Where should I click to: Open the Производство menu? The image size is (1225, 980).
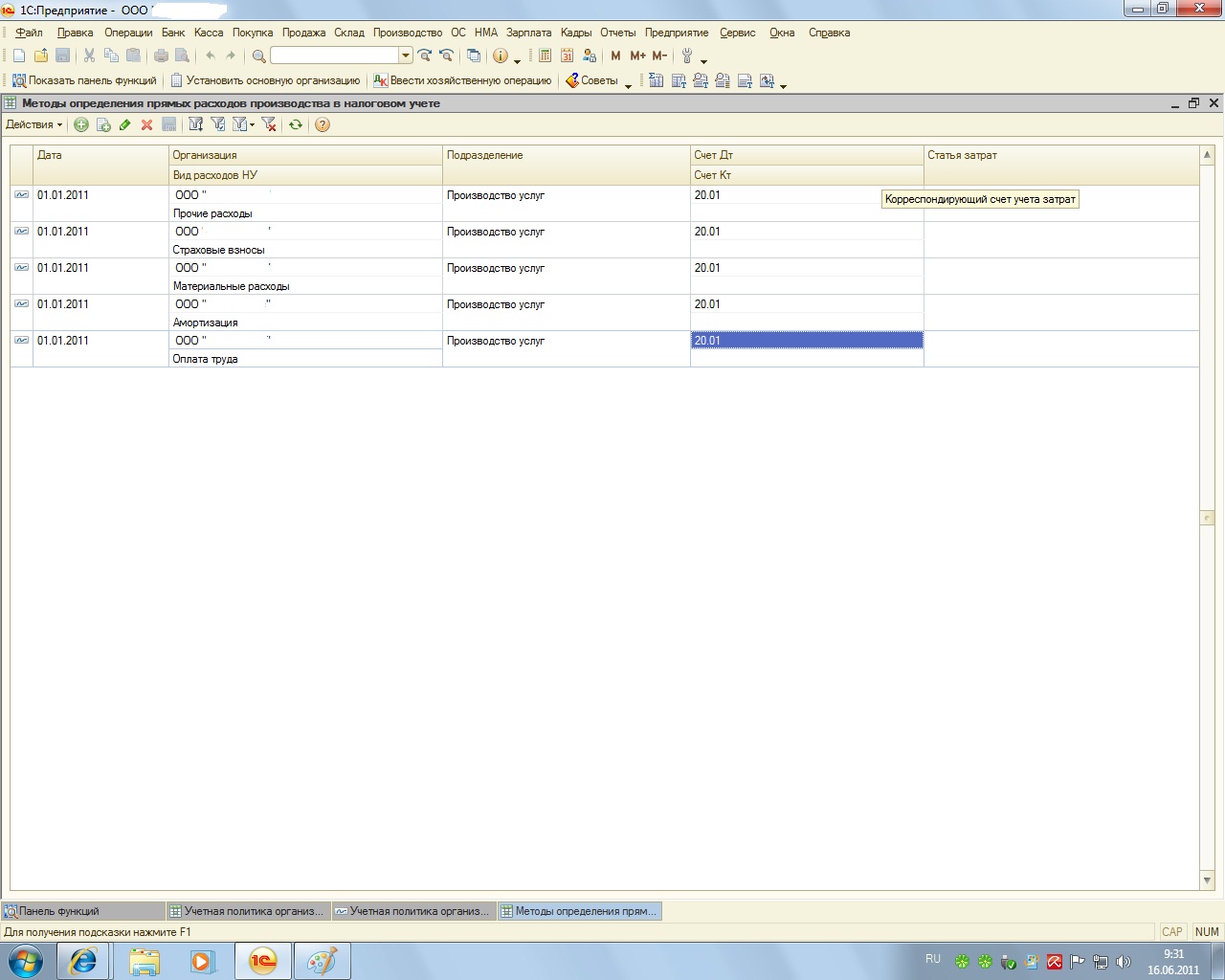coord(408,33)
